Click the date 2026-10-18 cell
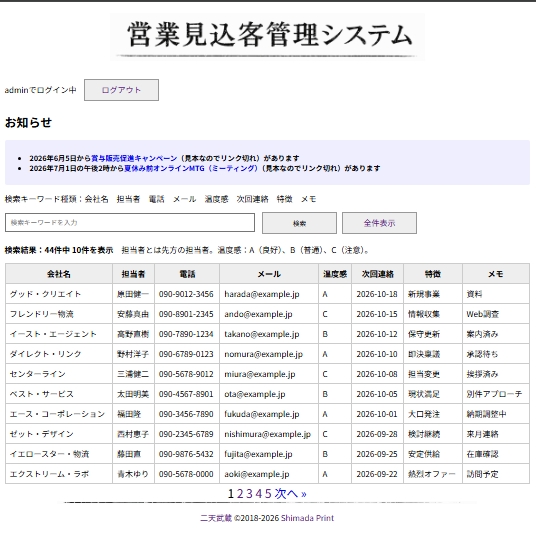The image size is (536, 541). coord(378,294)
